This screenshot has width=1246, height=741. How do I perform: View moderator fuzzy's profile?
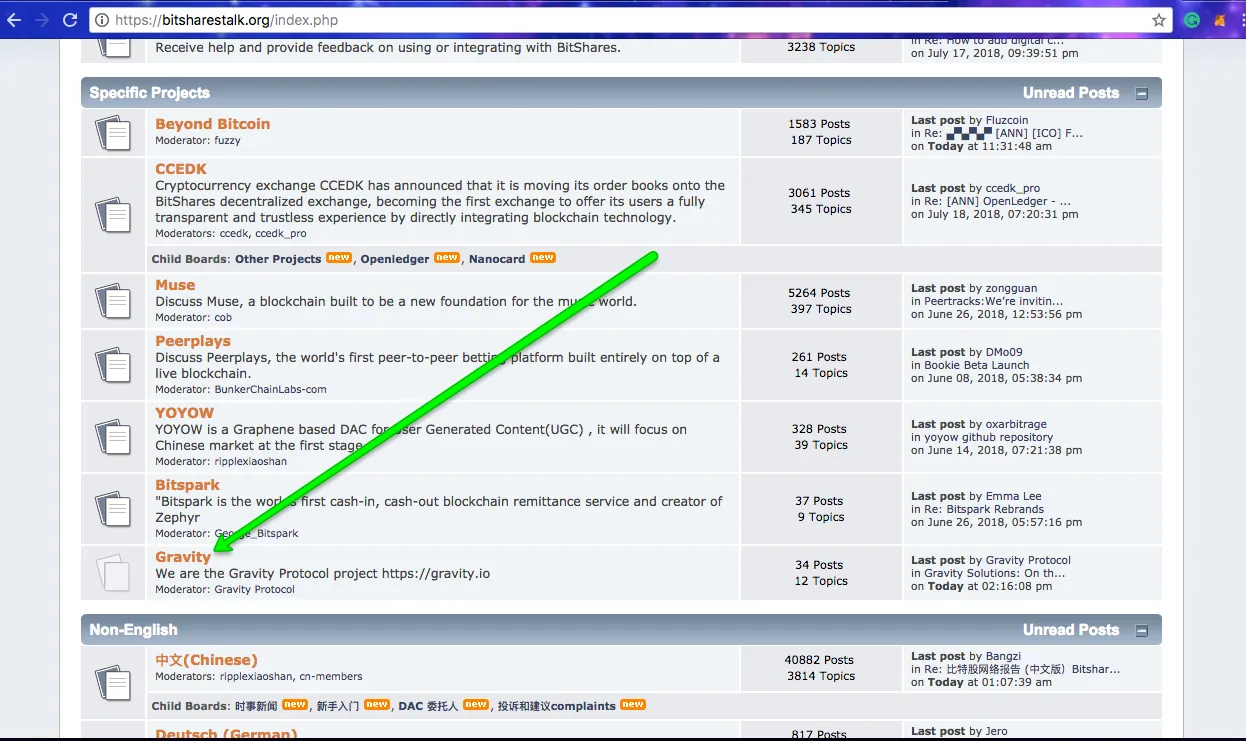coord(227,141)
